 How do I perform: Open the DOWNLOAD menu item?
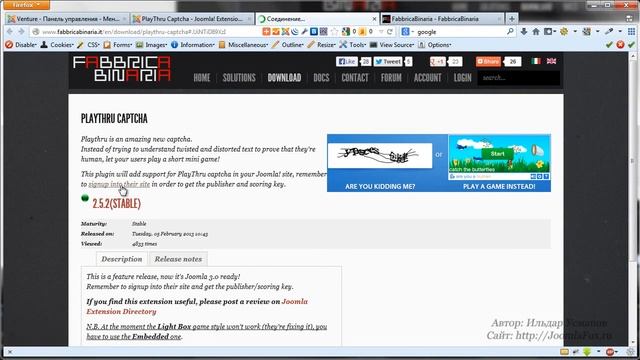pos(284,78)
